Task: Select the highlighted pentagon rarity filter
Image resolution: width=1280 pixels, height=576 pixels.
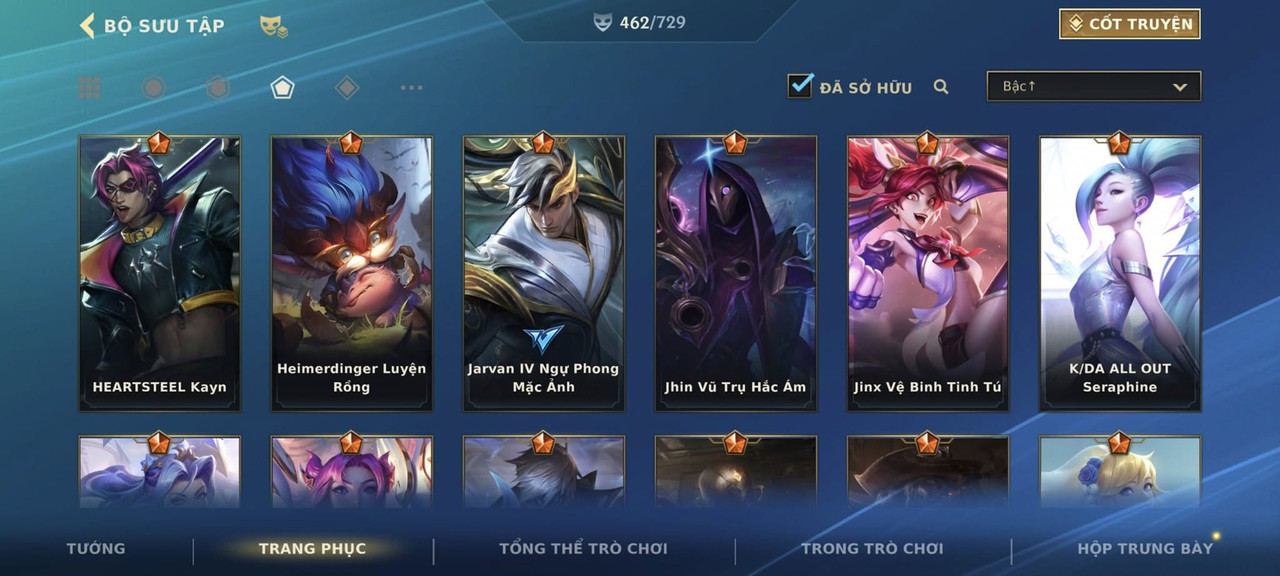Action: pyautogui.click(x=282, y=88)
